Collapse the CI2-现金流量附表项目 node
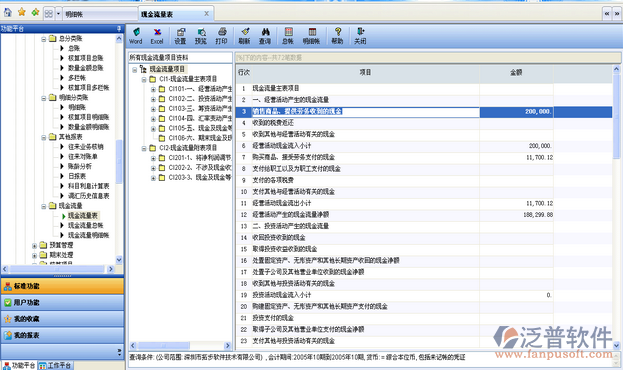623x370 pixels. click(144, 148)
